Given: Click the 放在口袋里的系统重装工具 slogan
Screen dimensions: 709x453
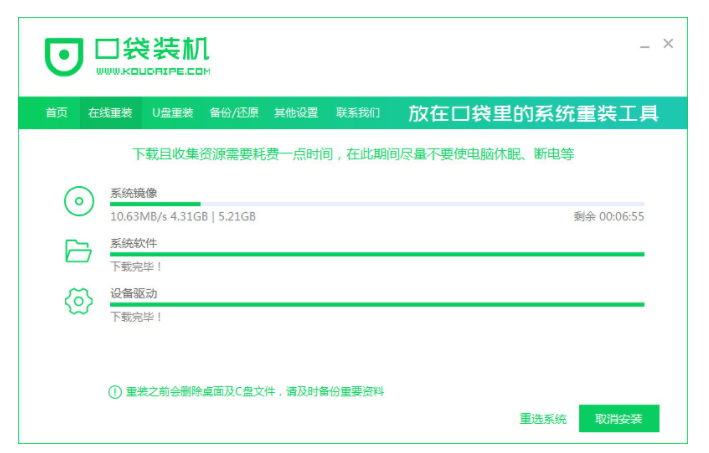Looking at the screenshot, I should click(533, 113).
